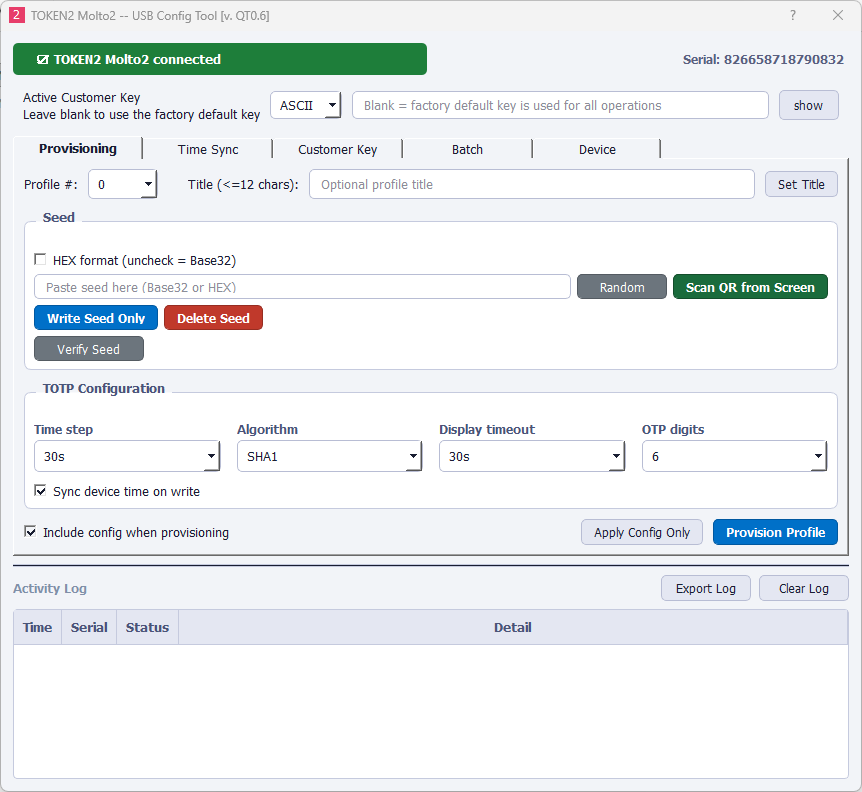
Task: Click the TOKEN2 app icon in title bar
Action: coord(16,15)
